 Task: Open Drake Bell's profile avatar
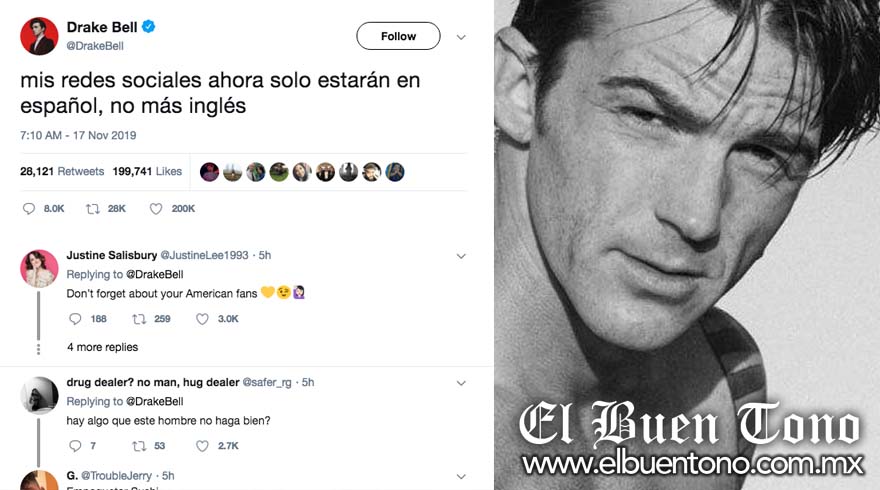tap(39, 36)
